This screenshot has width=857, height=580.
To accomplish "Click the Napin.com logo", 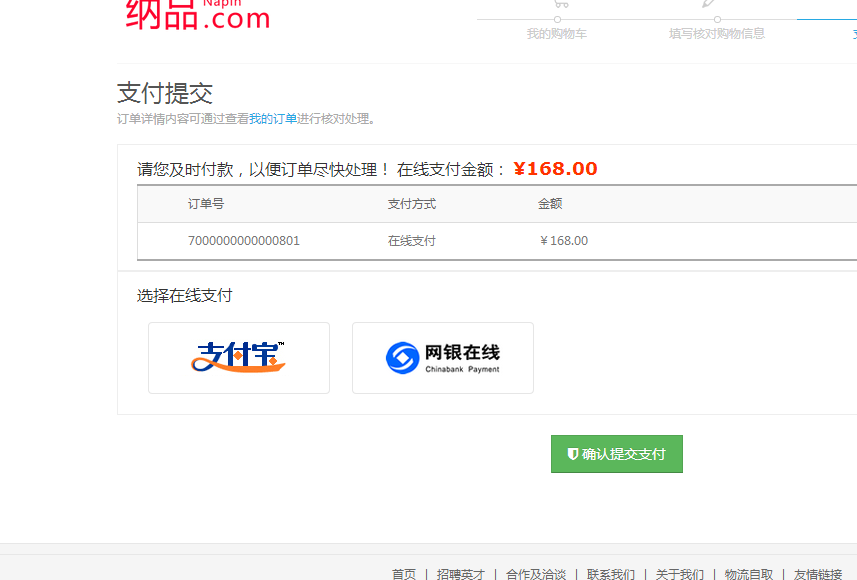I will point(198,14).
